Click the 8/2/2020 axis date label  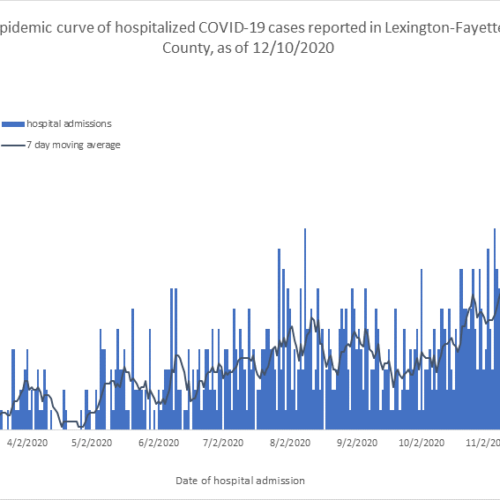pyautogui.click(x=290, y=443)
